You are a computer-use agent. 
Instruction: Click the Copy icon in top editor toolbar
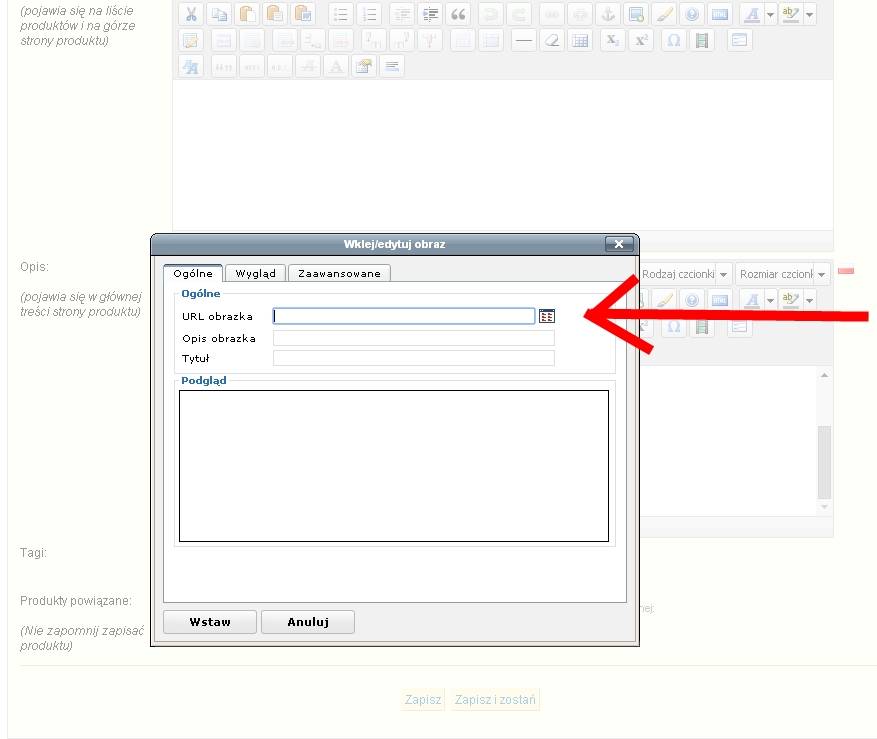219,14
